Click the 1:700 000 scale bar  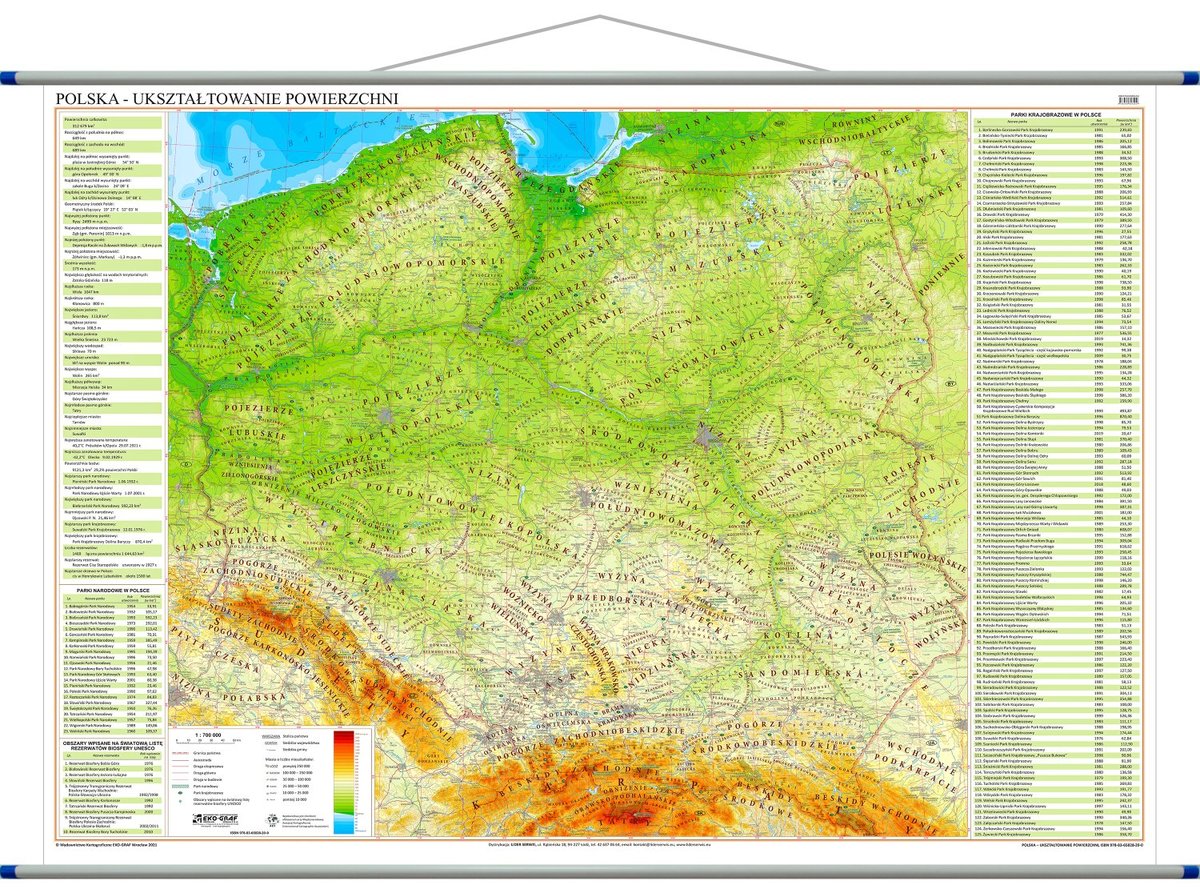[208, 741]
